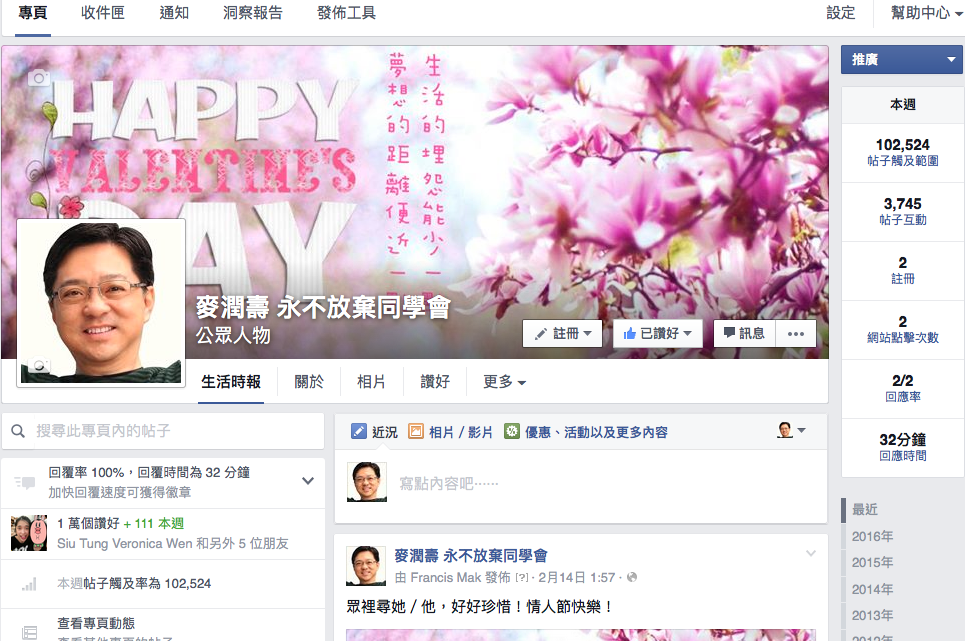This screenshot has height=641, width=965.
Task: Click the 近況 status composer option
Action: tap(375, 432)
